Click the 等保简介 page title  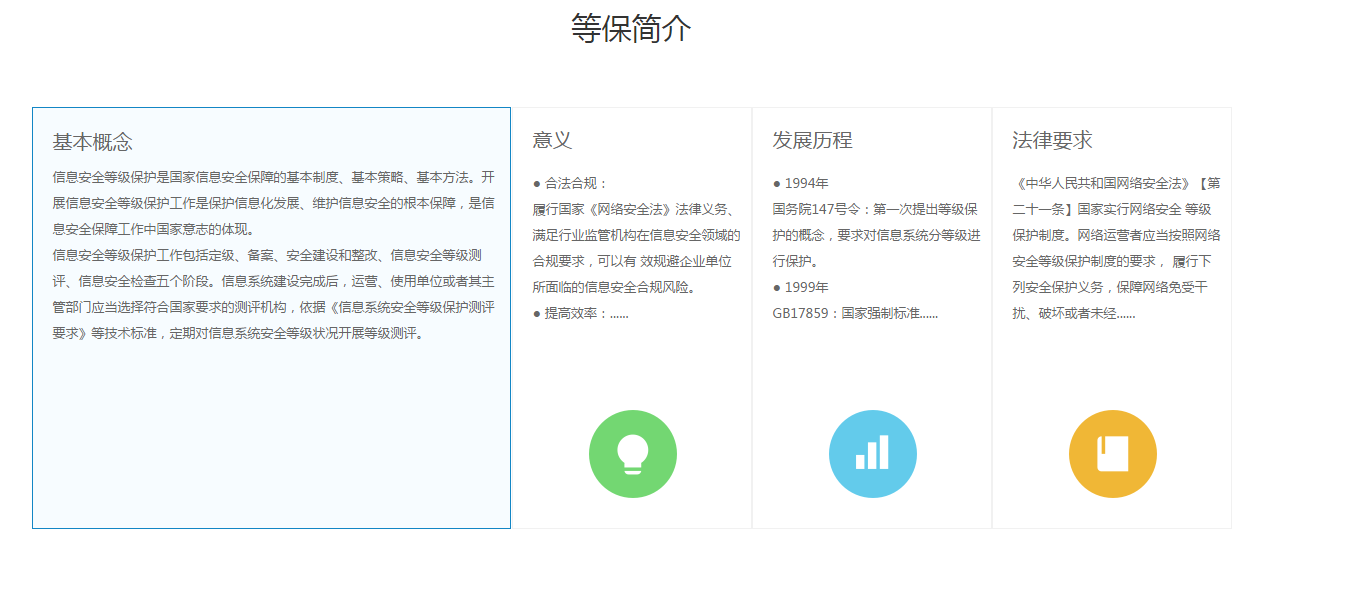pyautogui.click(x=631, y=28)
